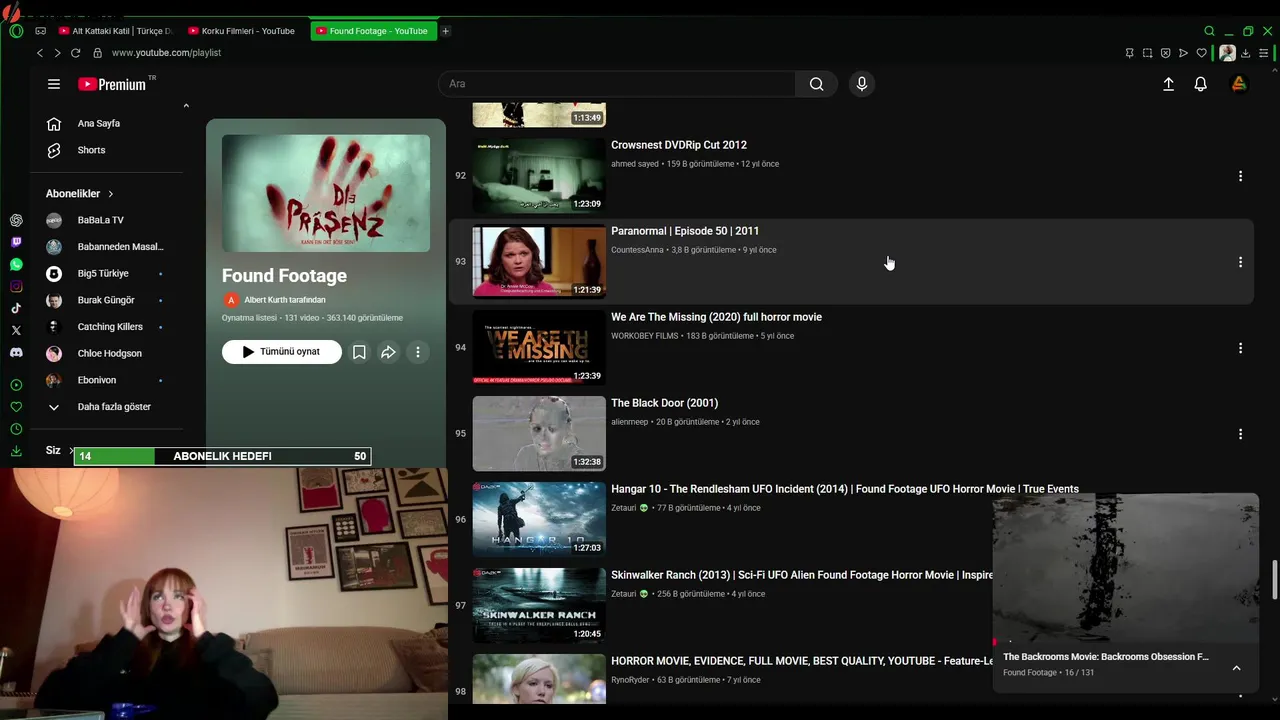
Task: Click the Opera GX logo menu
Action: pyautogui.click(x=16, y=31)
